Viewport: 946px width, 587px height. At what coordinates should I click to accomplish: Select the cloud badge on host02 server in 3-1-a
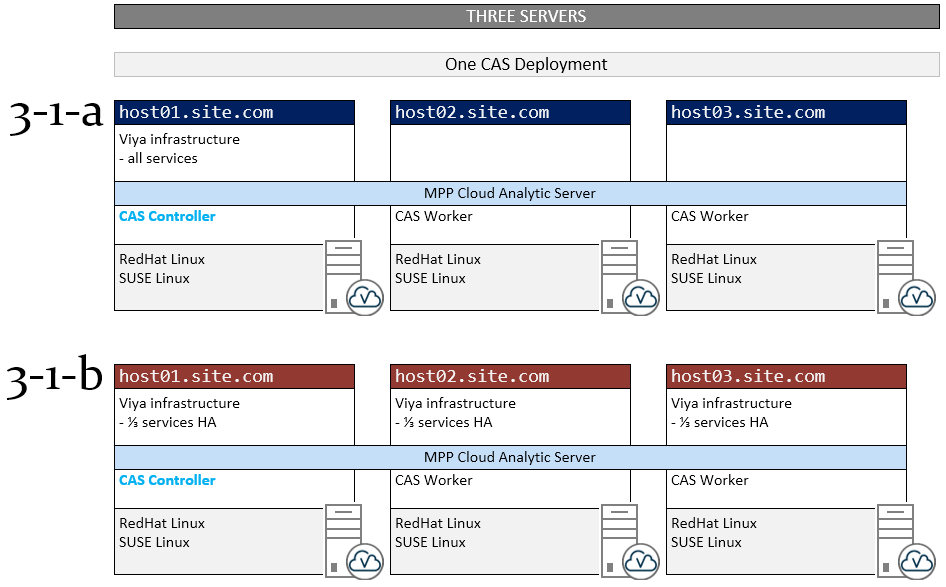tap(641, 297)
